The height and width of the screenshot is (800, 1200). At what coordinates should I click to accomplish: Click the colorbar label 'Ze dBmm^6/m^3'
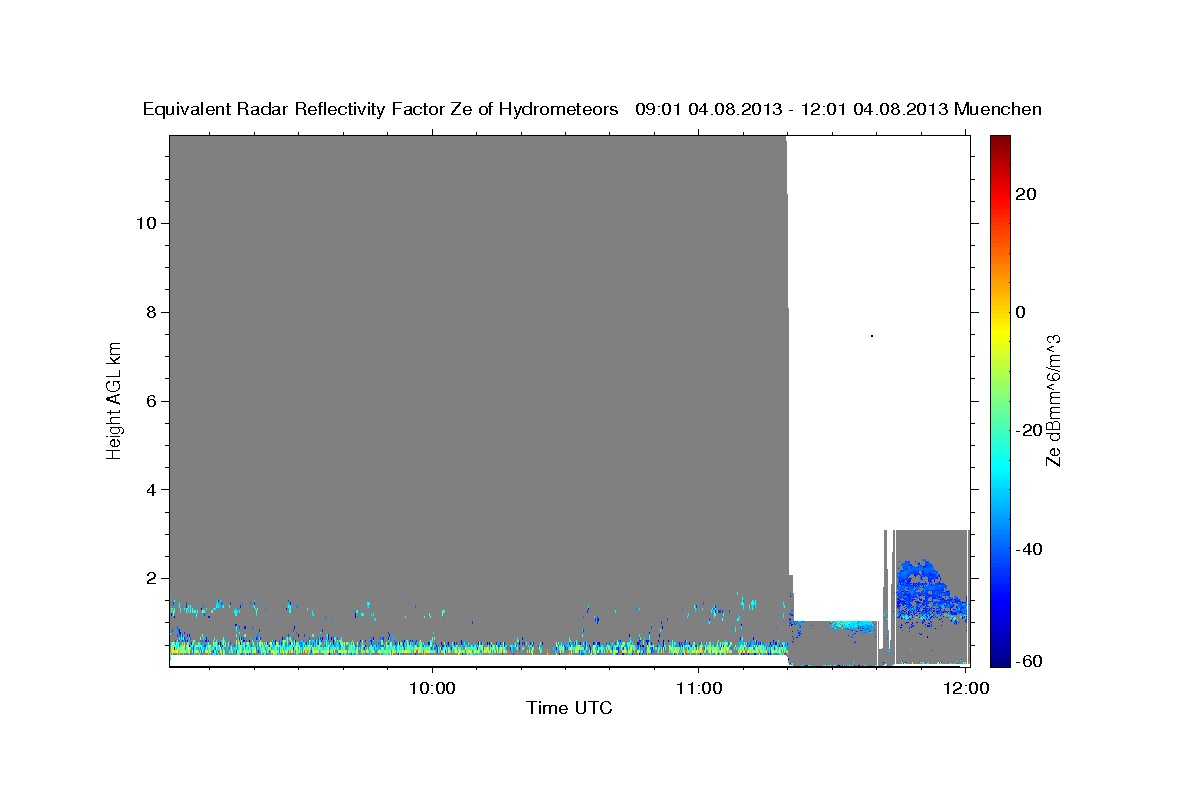[1053, 400]
